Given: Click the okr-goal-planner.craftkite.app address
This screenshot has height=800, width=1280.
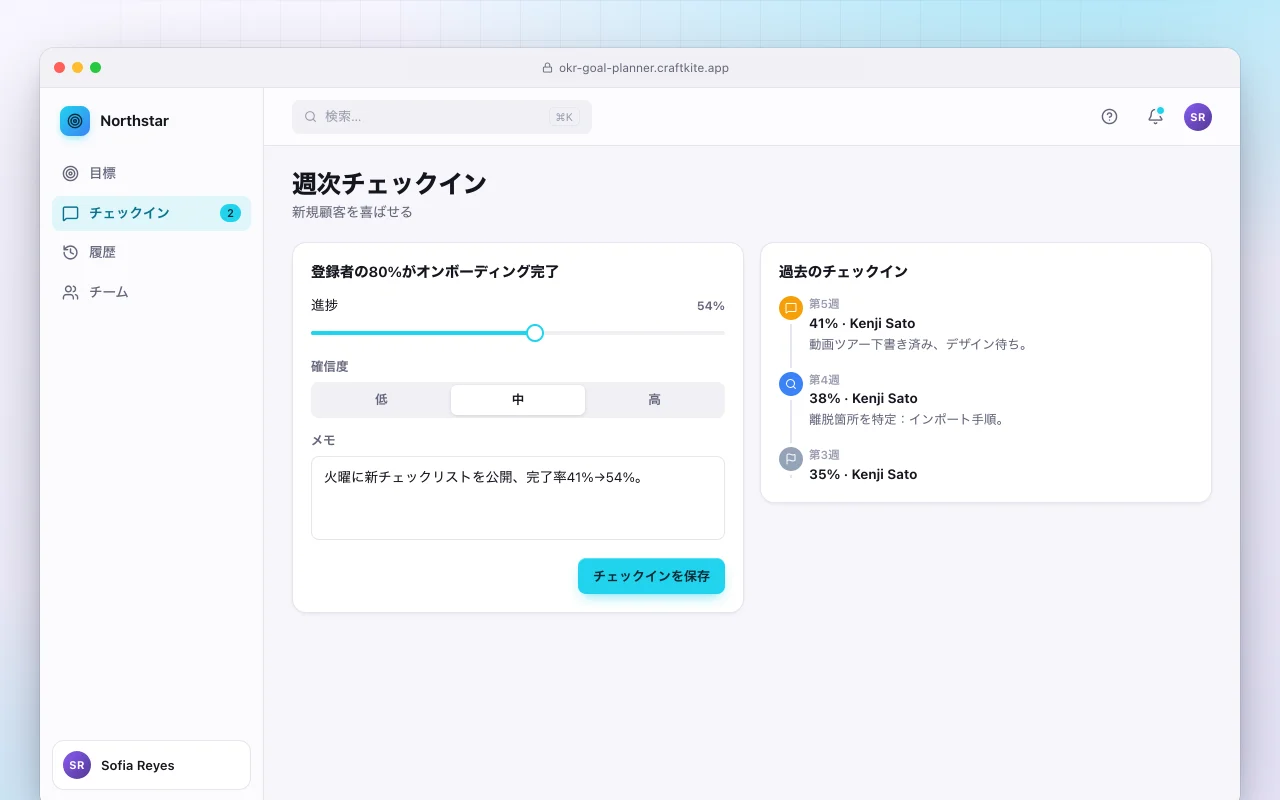Looking at the screenshot, I should click(643, 68).
